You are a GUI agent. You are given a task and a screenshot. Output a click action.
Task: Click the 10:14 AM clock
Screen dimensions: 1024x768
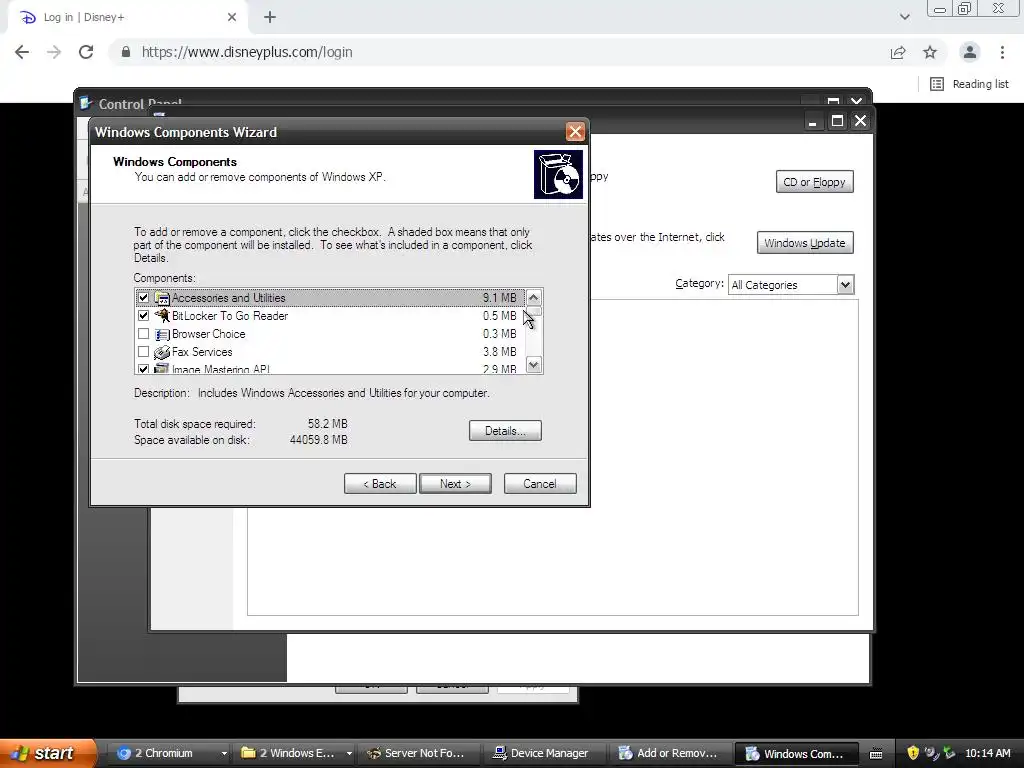coord(987,753)
